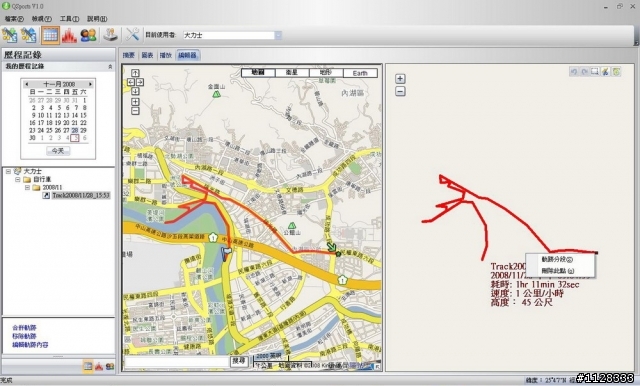
Task: Switch map to Earth view
Action: pos(360,73)
